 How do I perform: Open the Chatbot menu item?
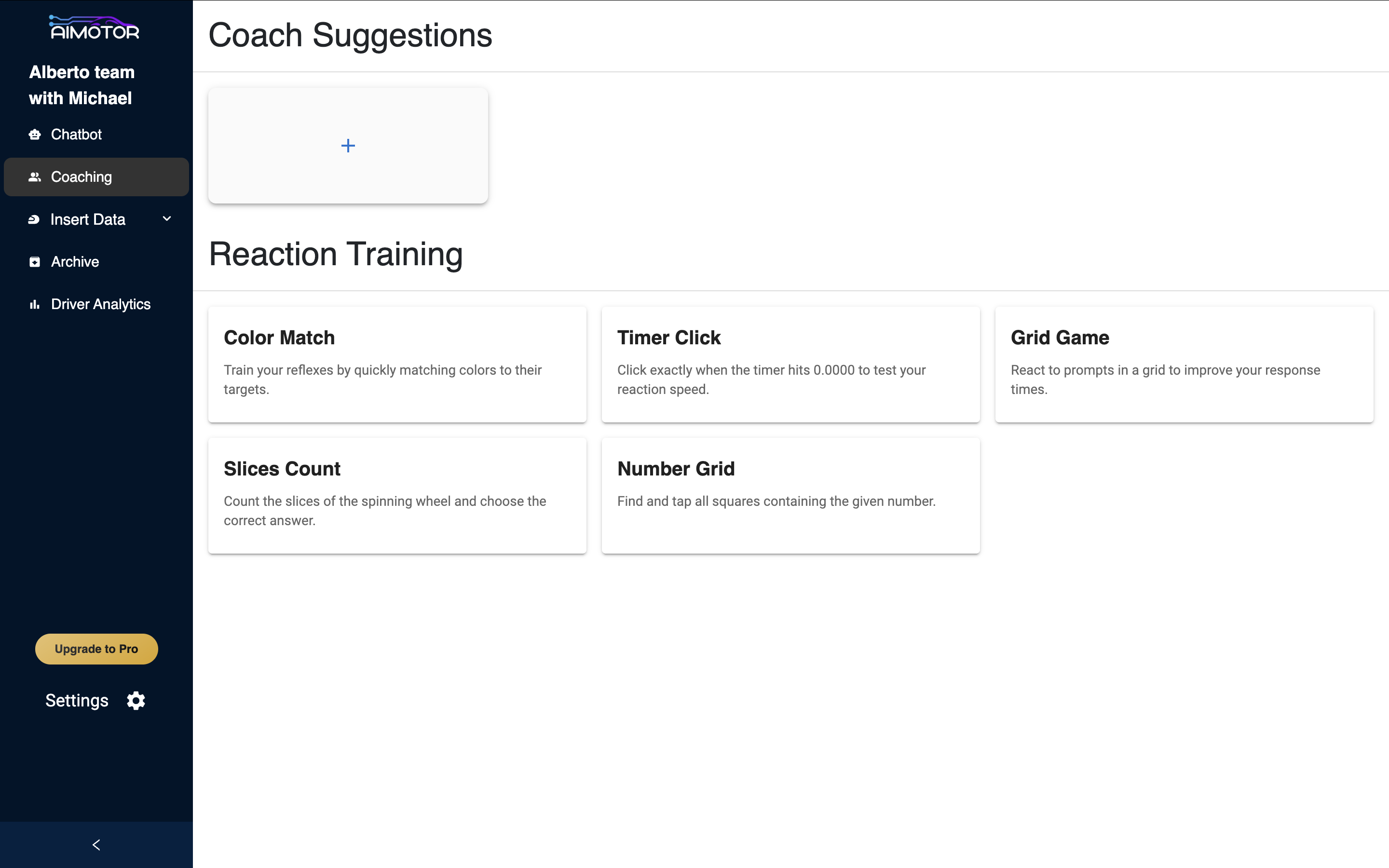(x=76, y=135)
